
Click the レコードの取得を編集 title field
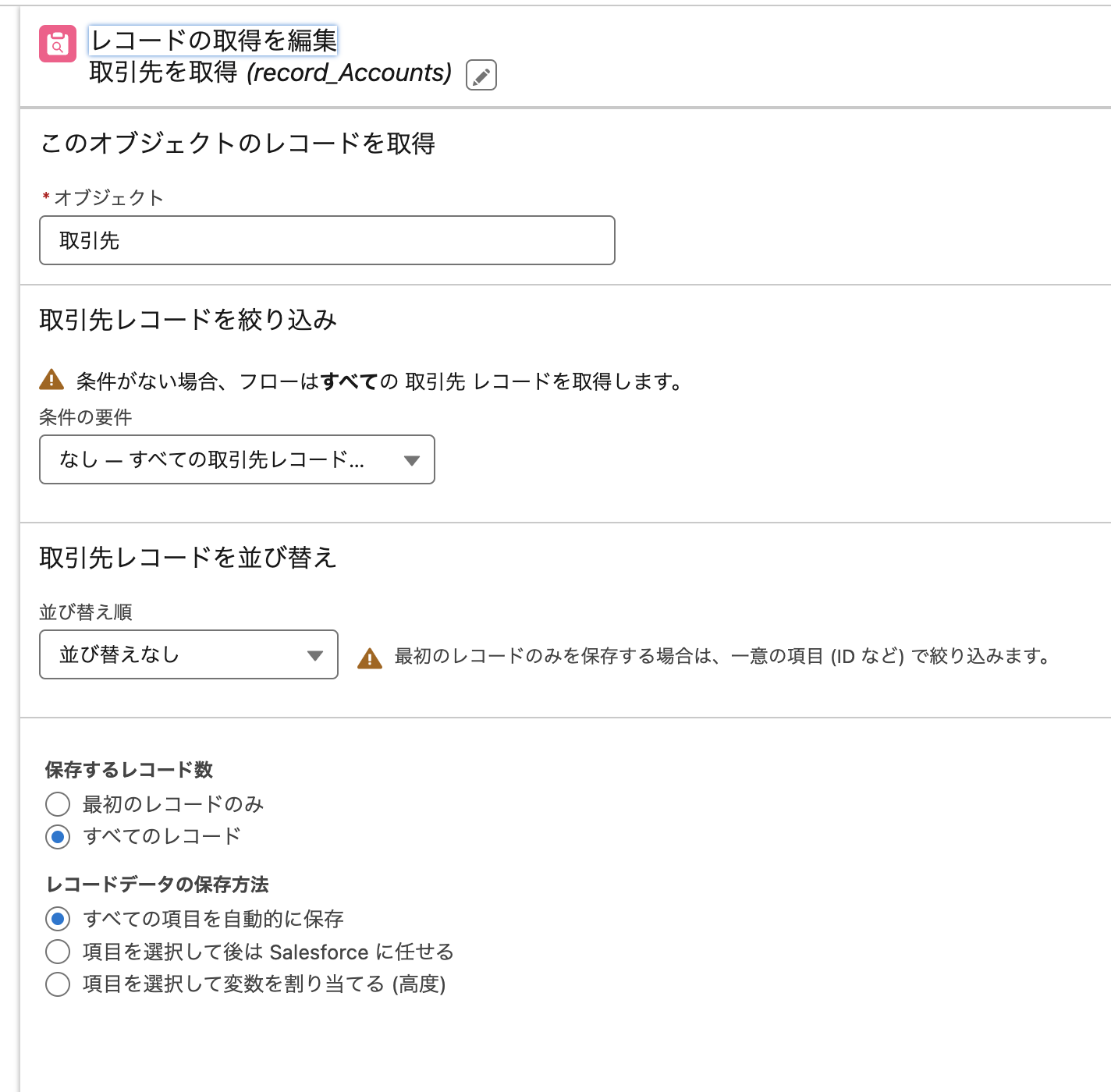point(211,41)
